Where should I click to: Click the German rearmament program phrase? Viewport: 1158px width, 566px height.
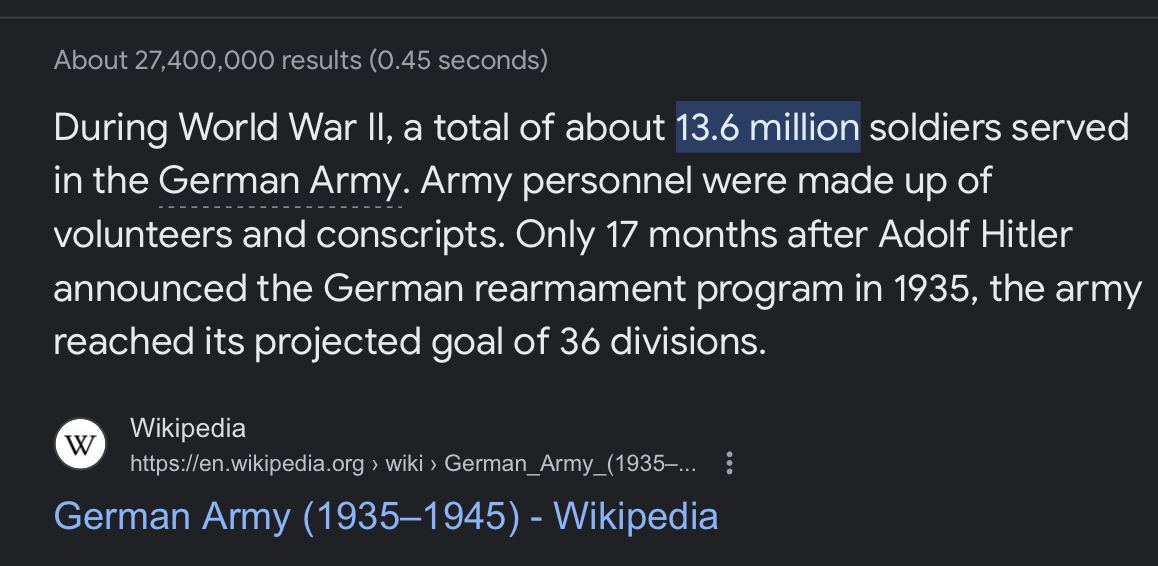click(x=583, y=288)
